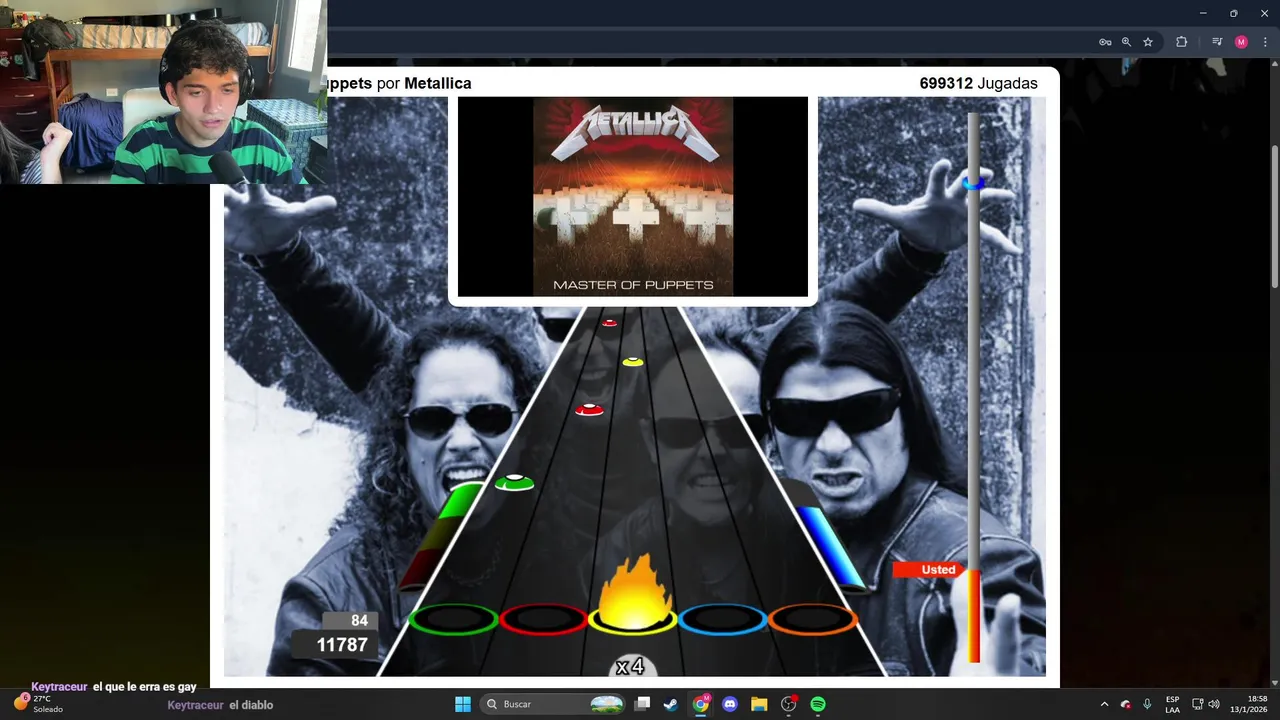Open the Windows Start menu
The height and width of the screenshot is (720, 1280).
pos(463,704)
